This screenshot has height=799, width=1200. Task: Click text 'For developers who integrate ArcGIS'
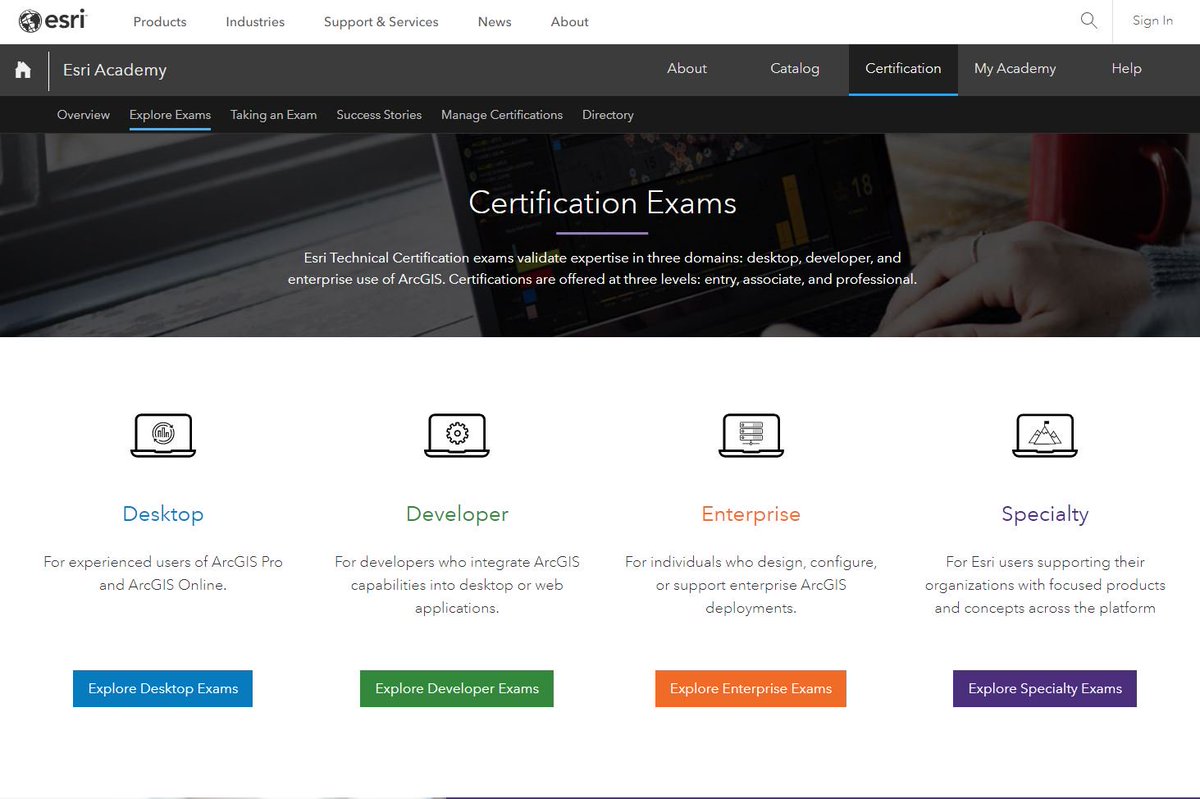[457, 562]
